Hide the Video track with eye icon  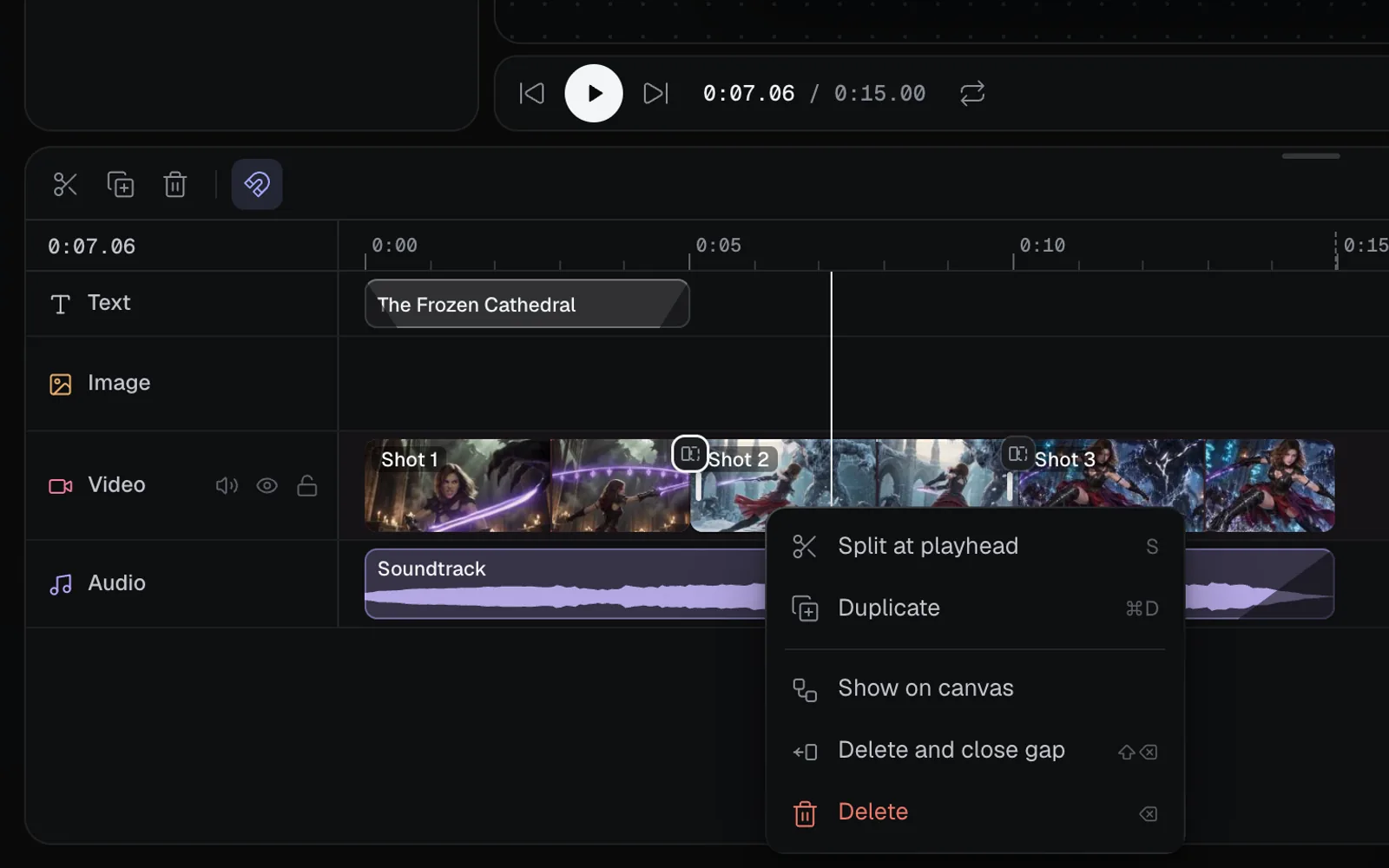point(267,485)
